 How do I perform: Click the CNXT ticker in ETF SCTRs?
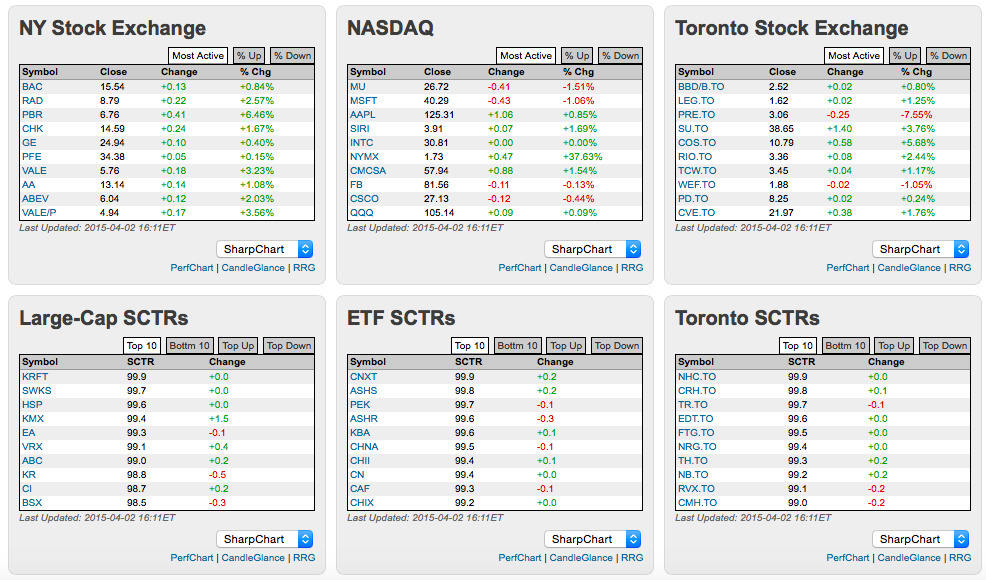[x=364, y=376]
